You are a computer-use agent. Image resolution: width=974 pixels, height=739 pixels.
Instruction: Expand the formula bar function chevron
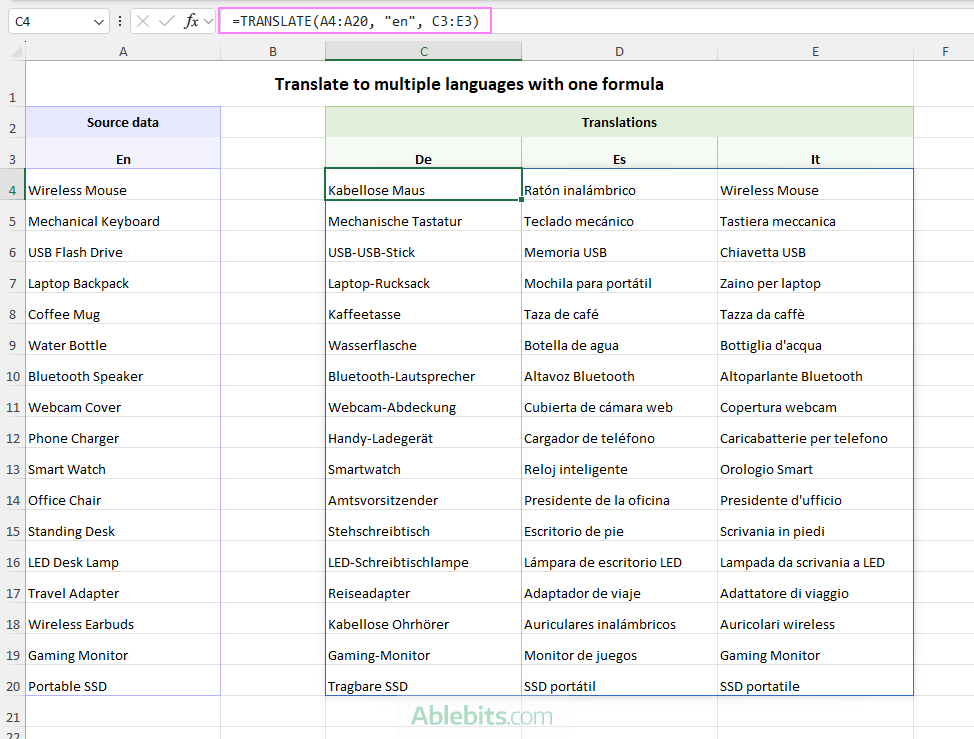coord(208,22)
